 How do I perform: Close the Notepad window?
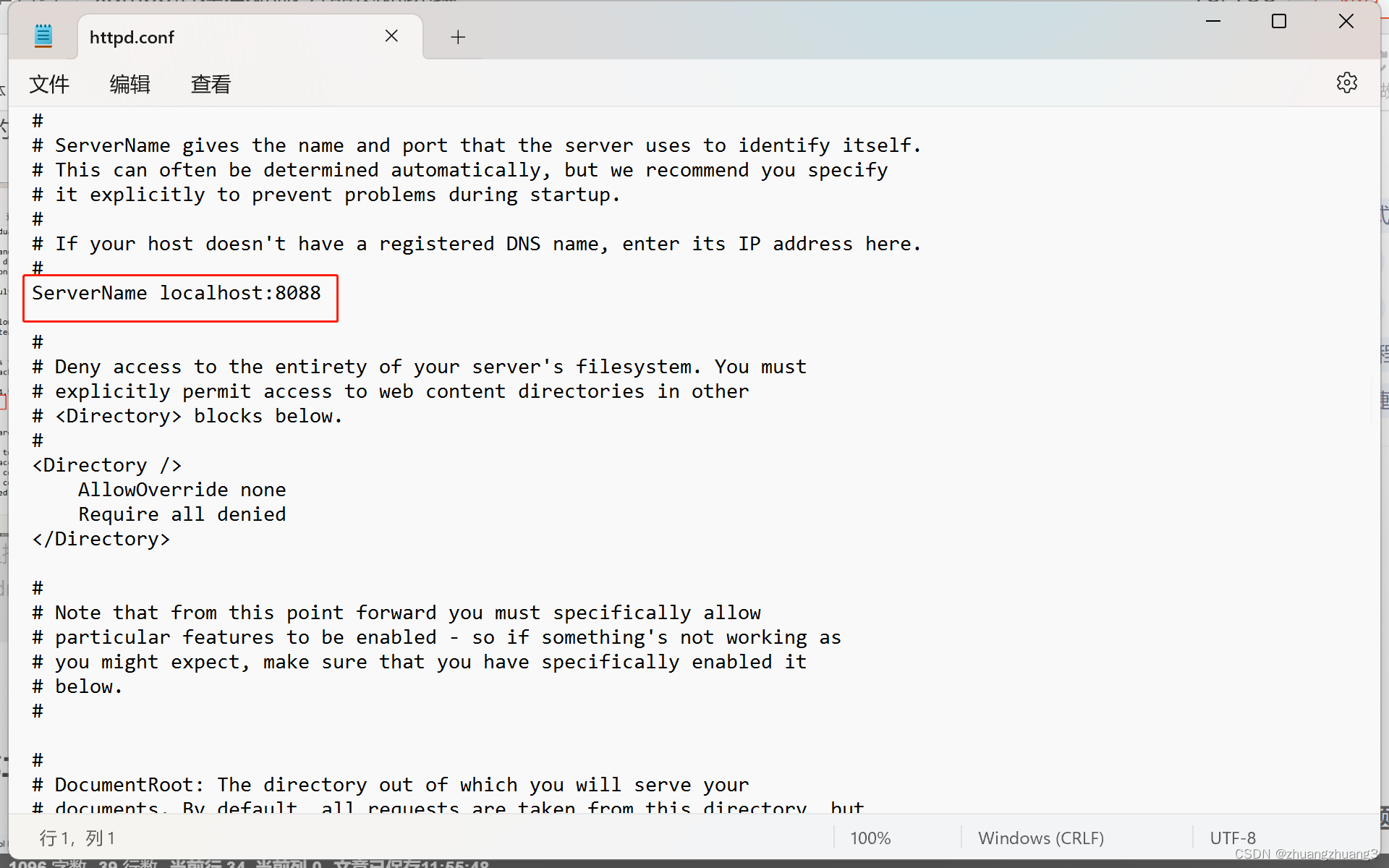(1346, 22)
